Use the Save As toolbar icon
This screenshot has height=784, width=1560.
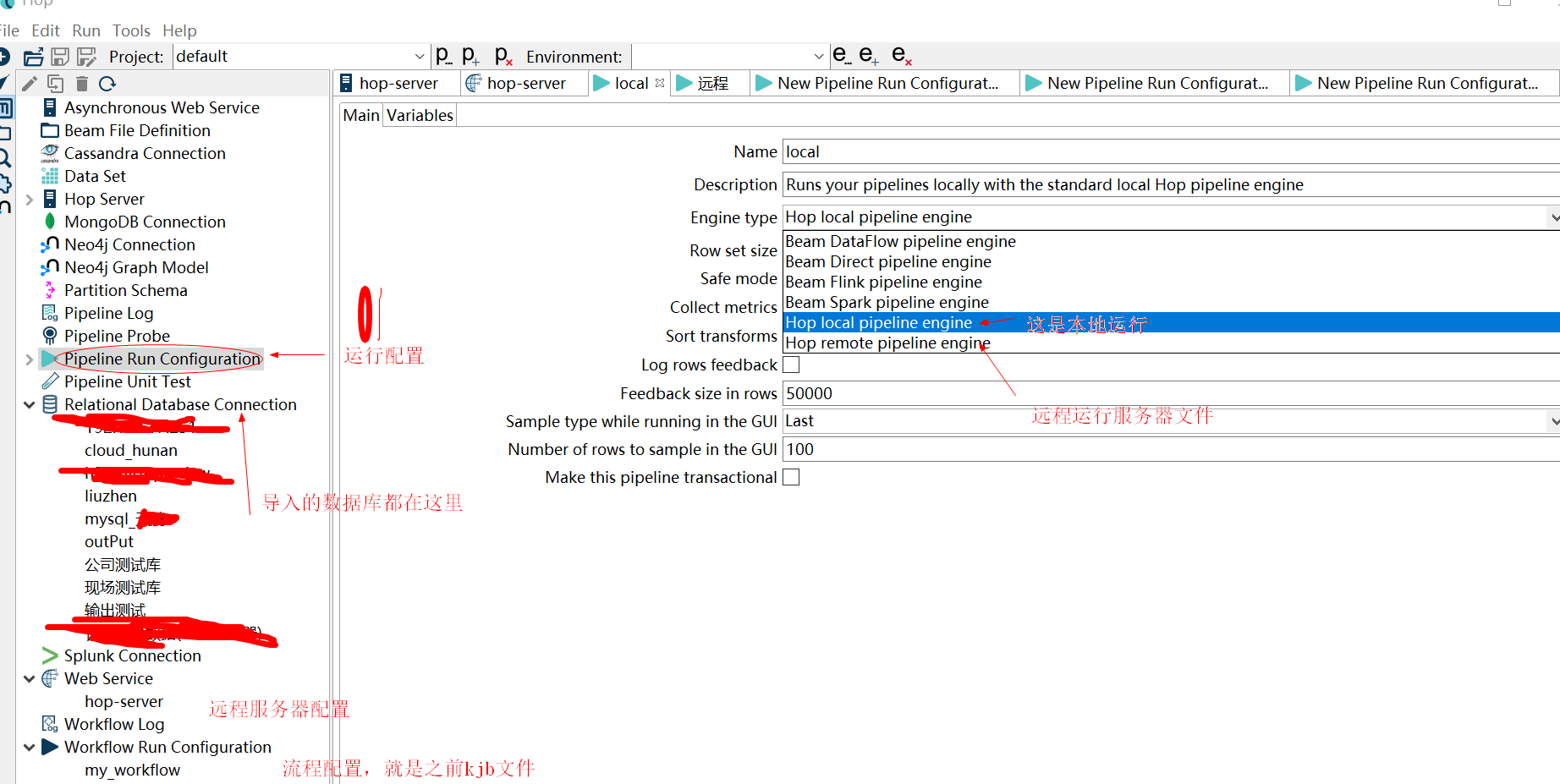[86, 56]
